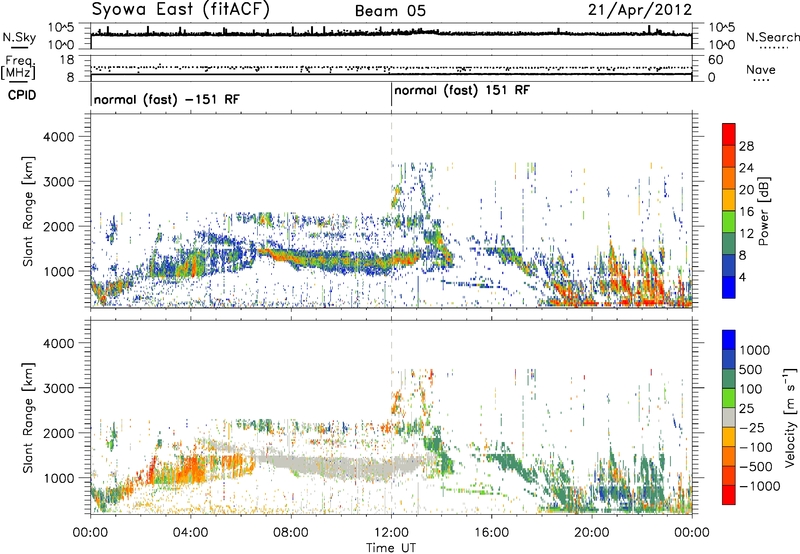
Task: Click the '-100' value on the velocity color bar
Action: click(756, 447)
